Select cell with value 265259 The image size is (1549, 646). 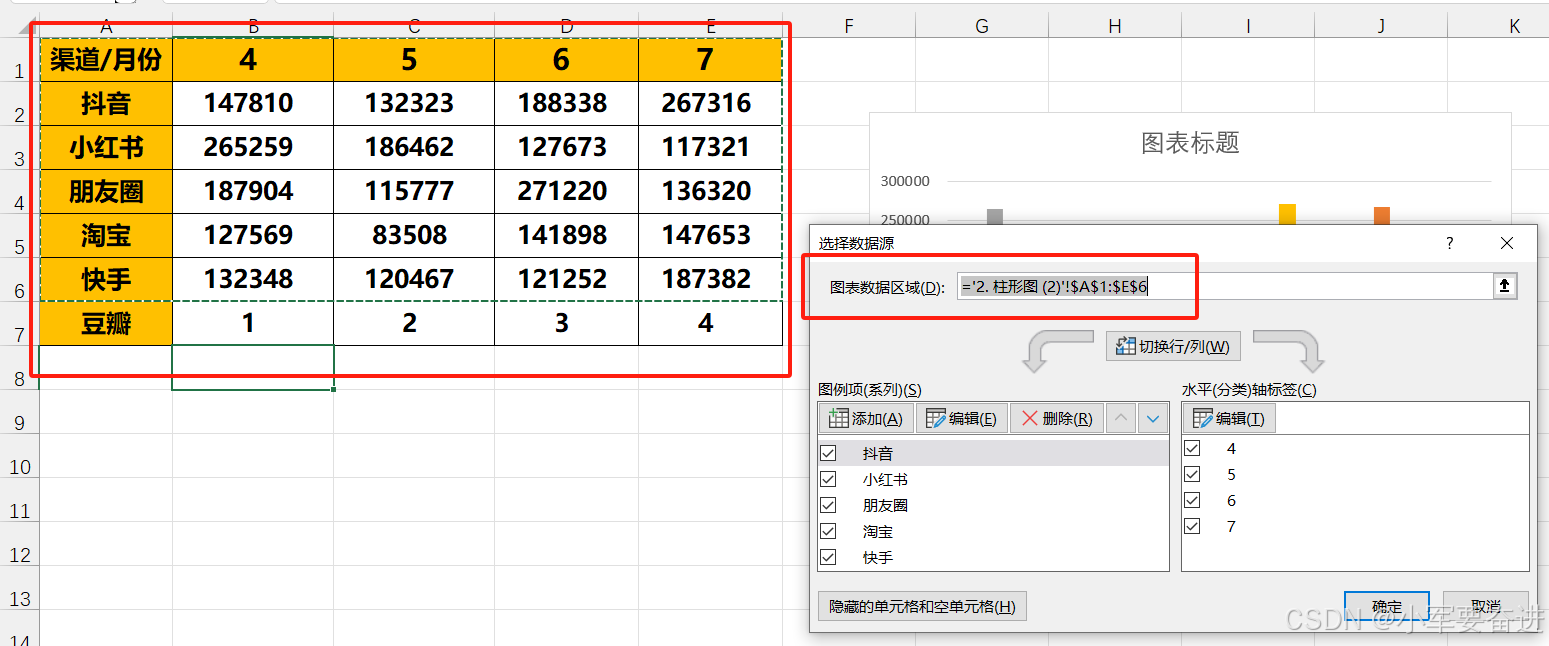253,148
